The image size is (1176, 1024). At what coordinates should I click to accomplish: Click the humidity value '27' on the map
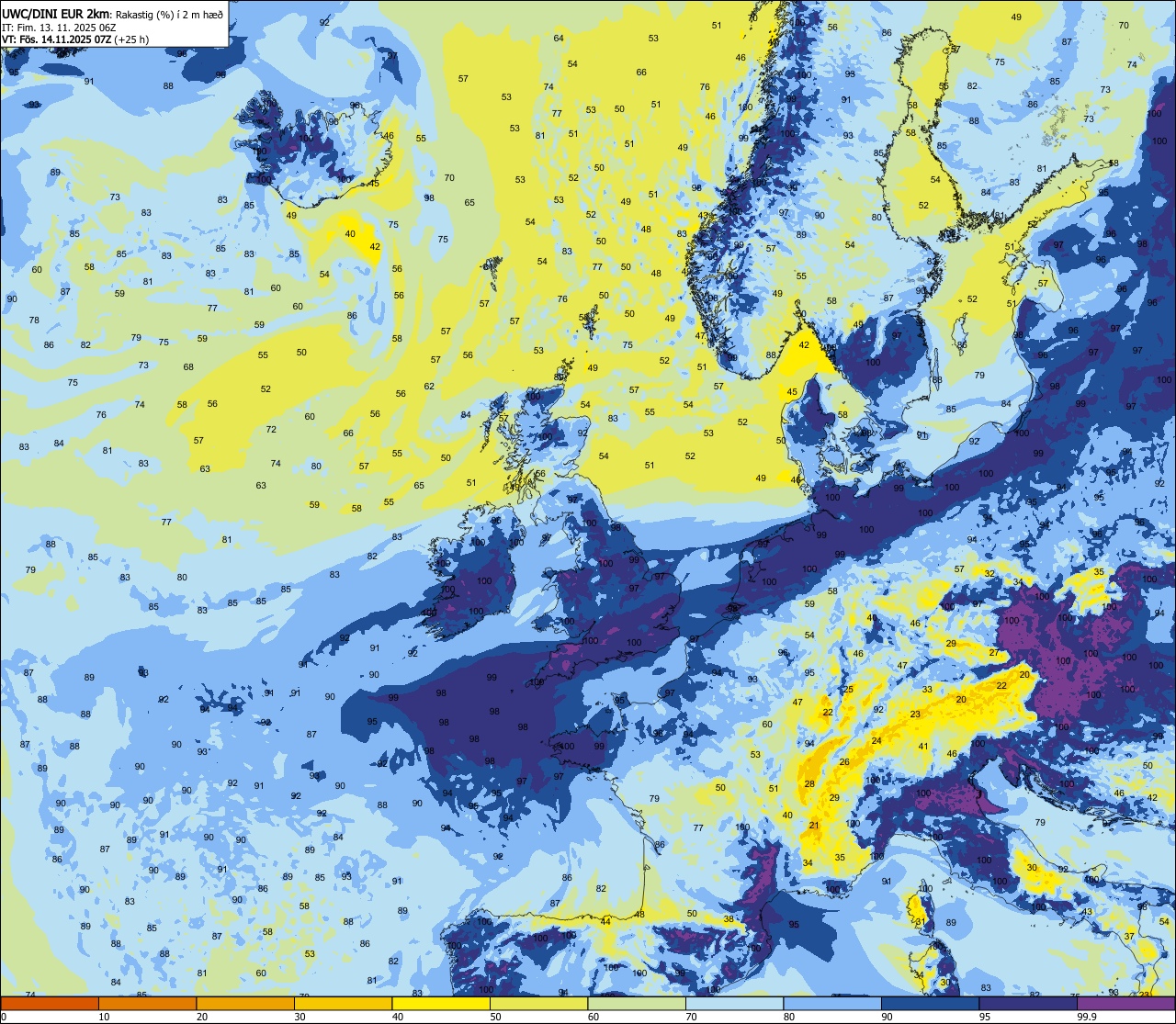(x=994, y=653)
